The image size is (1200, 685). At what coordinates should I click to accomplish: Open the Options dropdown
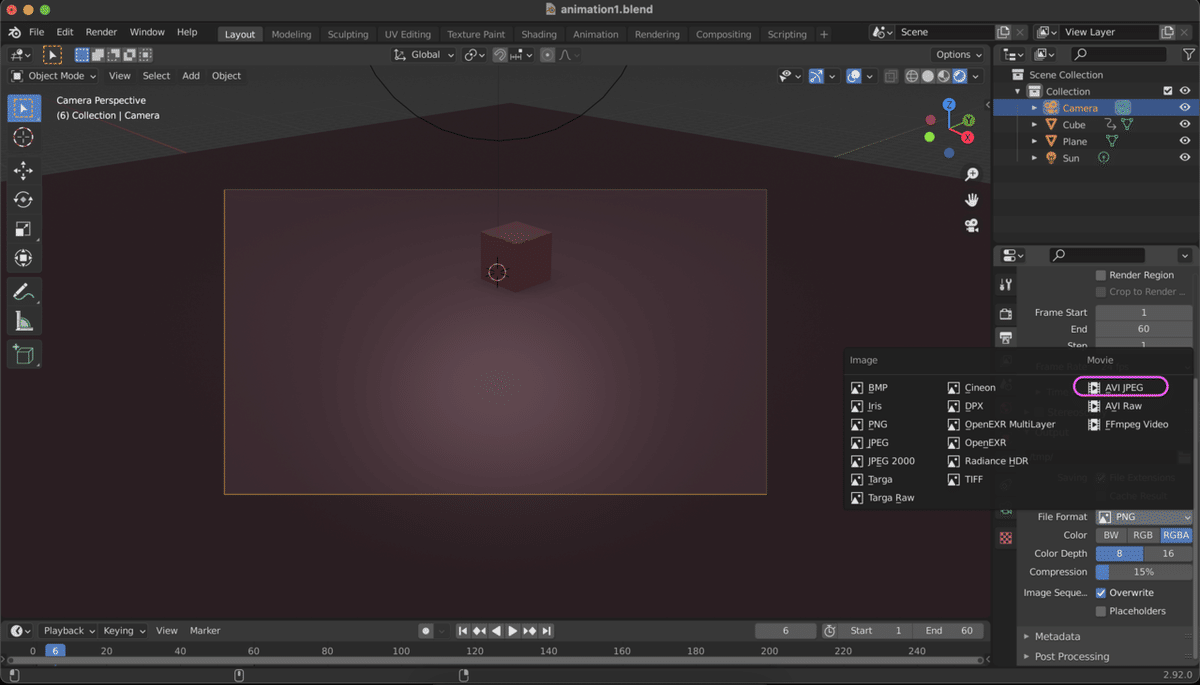click(958, 55)
